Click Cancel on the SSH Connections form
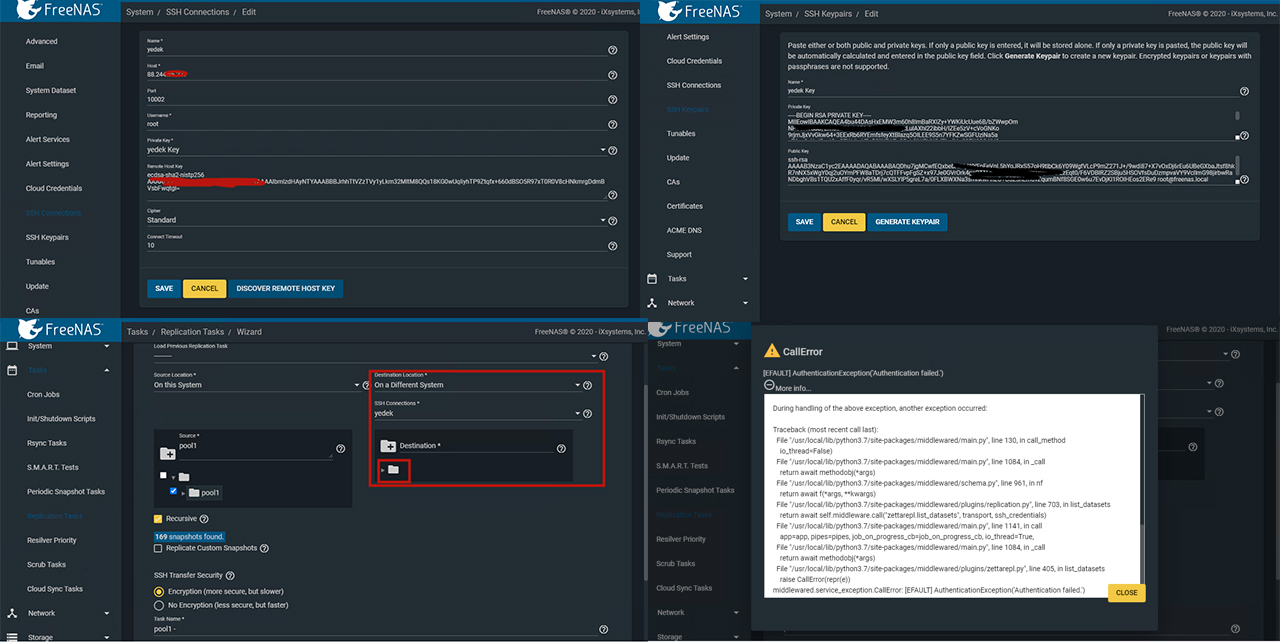The height and width of the screenshot is (642, 1280). 204,288
